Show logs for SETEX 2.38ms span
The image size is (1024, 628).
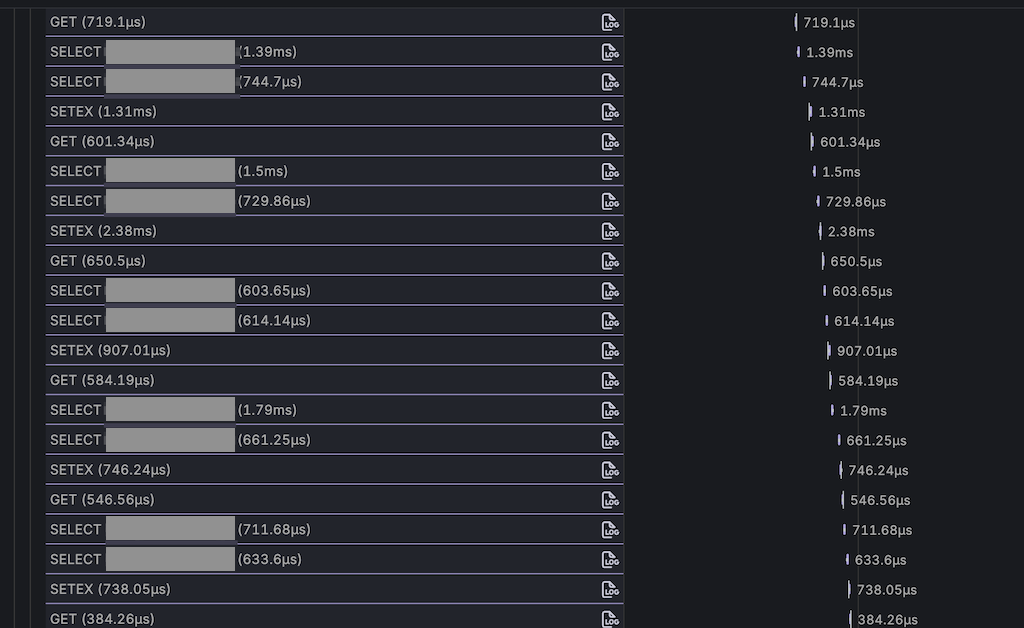[610, 232]
